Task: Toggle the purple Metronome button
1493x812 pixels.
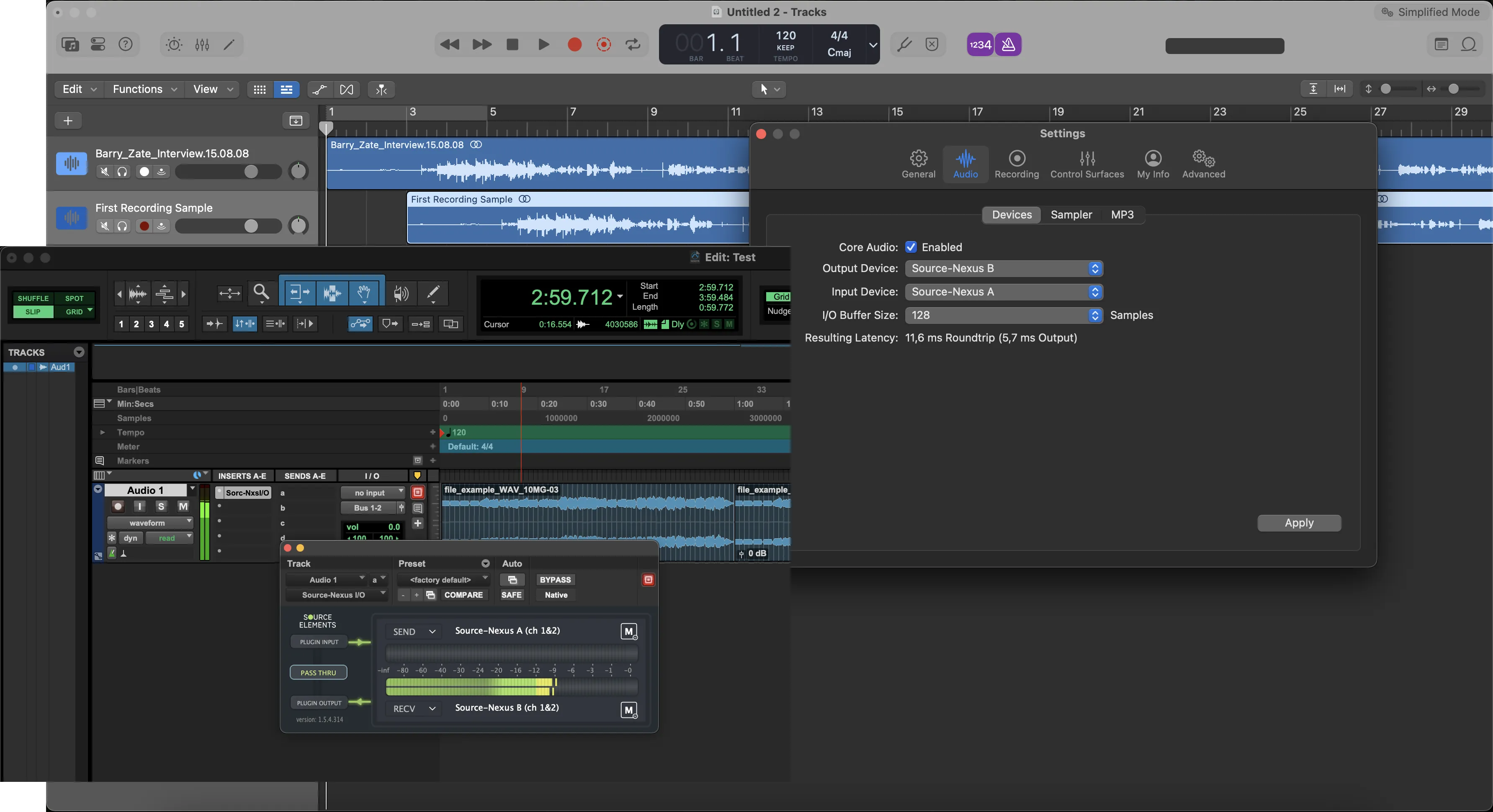Action: point(1008,45)
